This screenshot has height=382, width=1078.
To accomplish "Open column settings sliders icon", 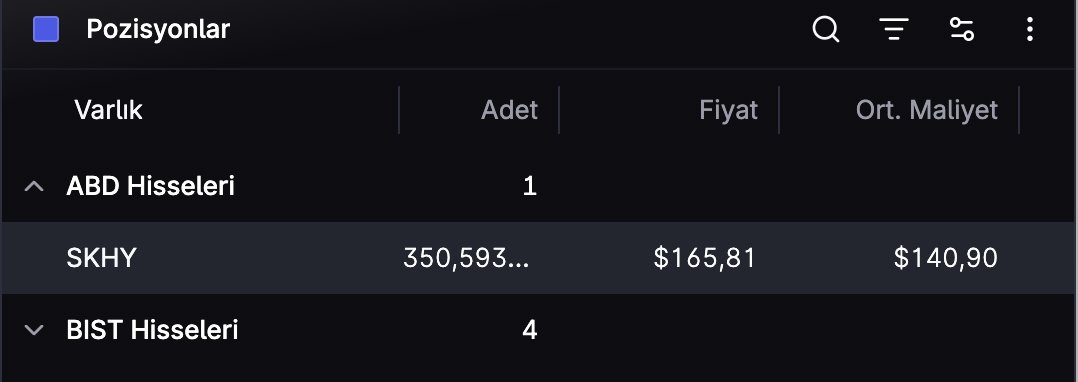I will [x=961, y=30].
